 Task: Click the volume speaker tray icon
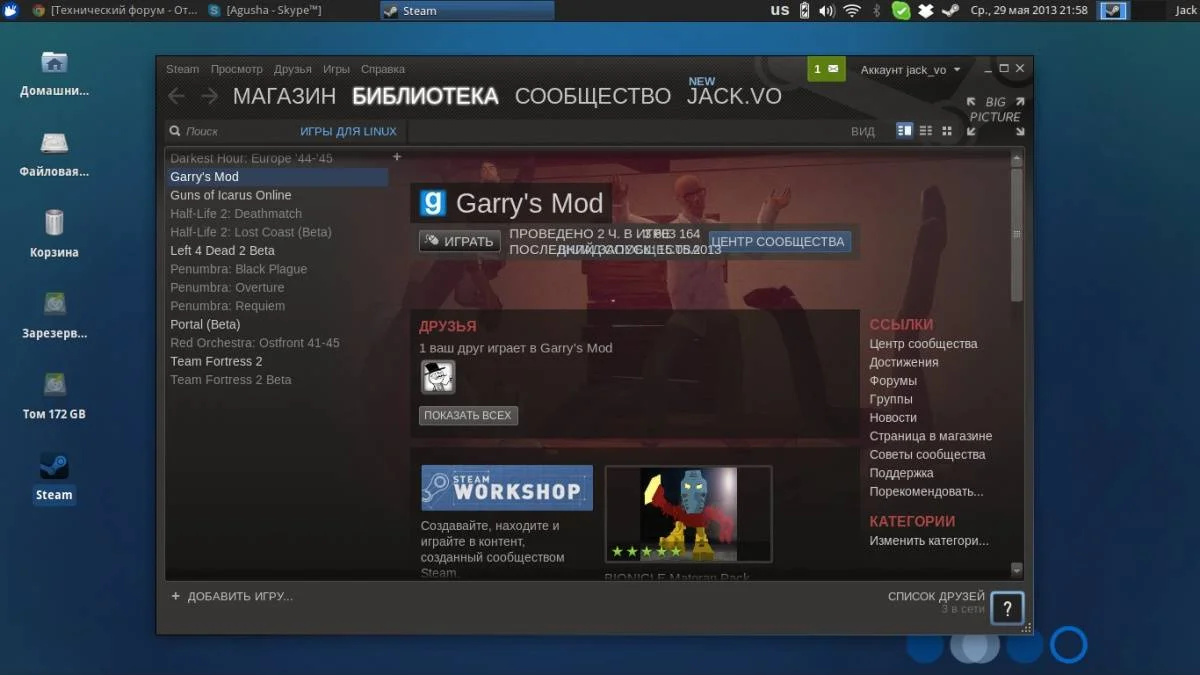click(x=827, y=11)
